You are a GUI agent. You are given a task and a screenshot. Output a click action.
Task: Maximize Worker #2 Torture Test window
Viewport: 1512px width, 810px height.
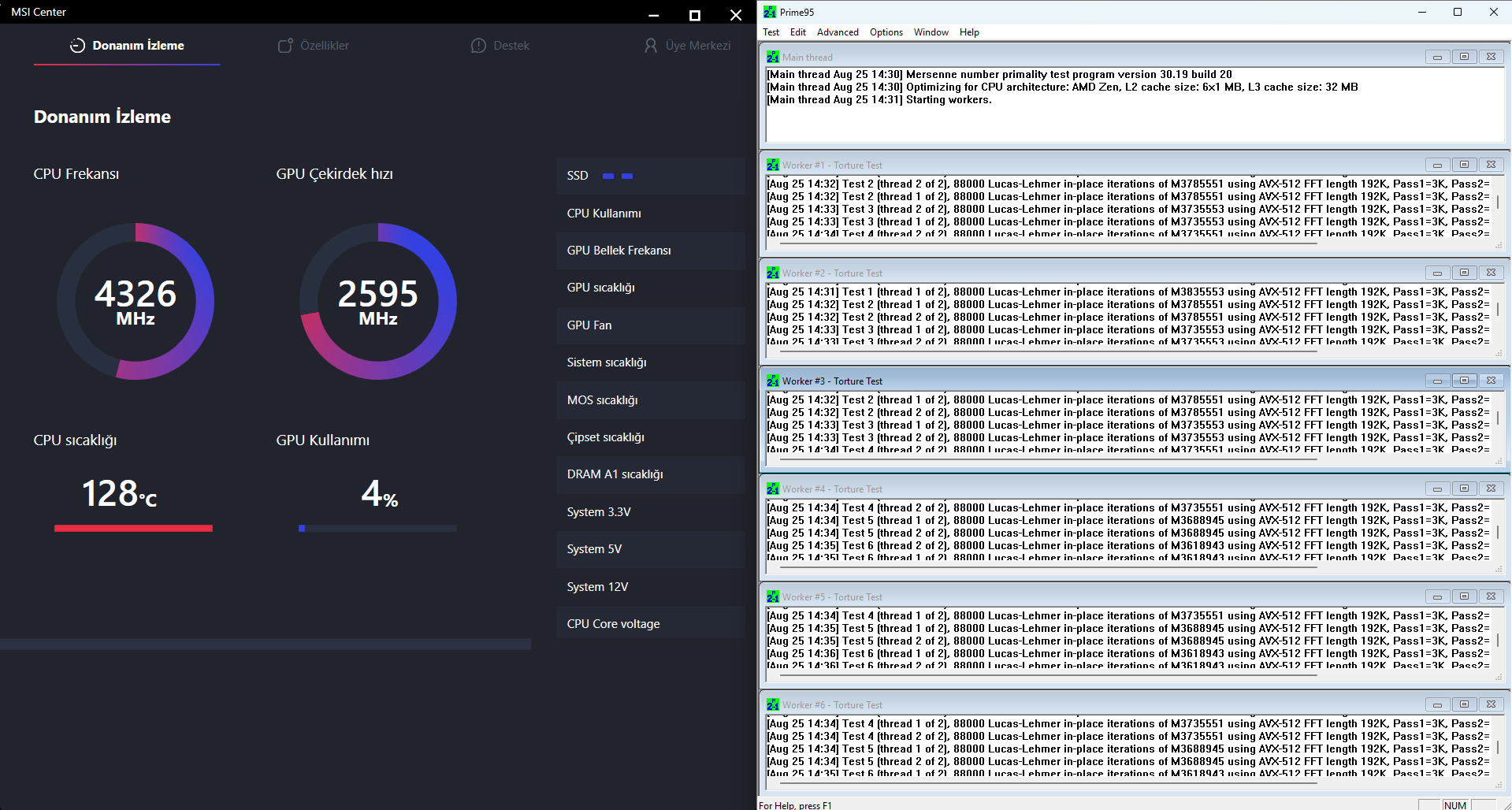(1464, 273)
